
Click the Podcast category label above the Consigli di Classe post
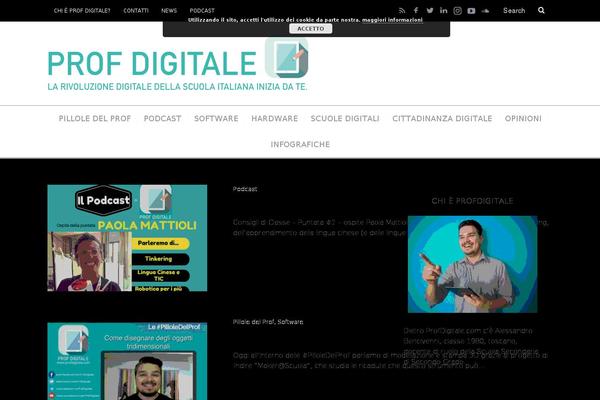245,189
